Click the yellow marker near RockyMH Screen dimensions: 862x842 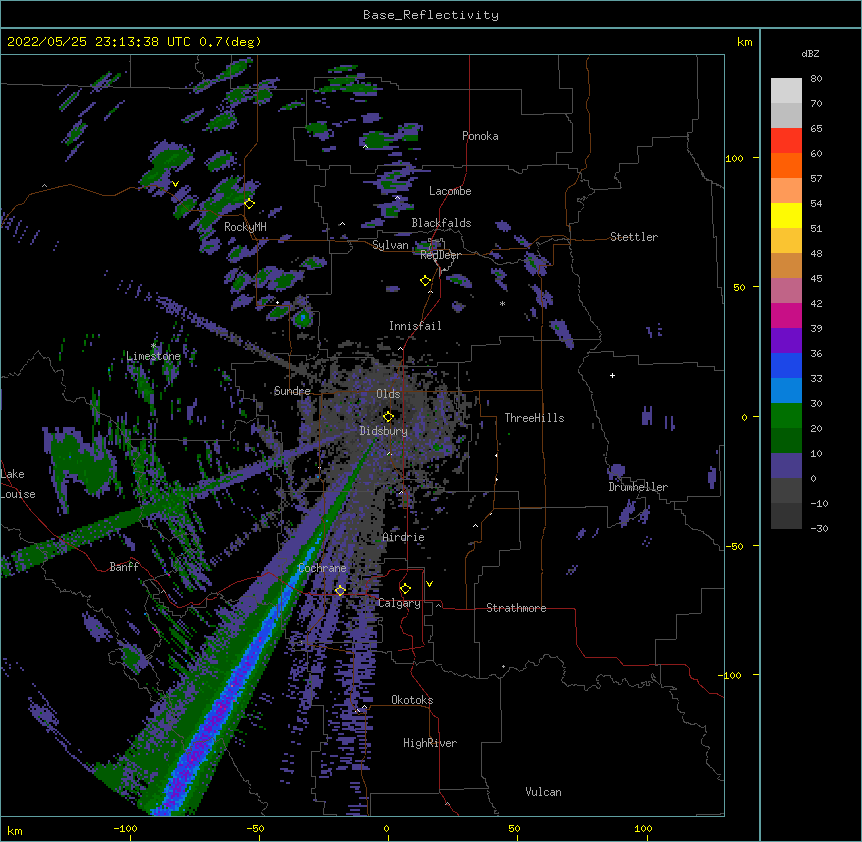coord(249,203)
